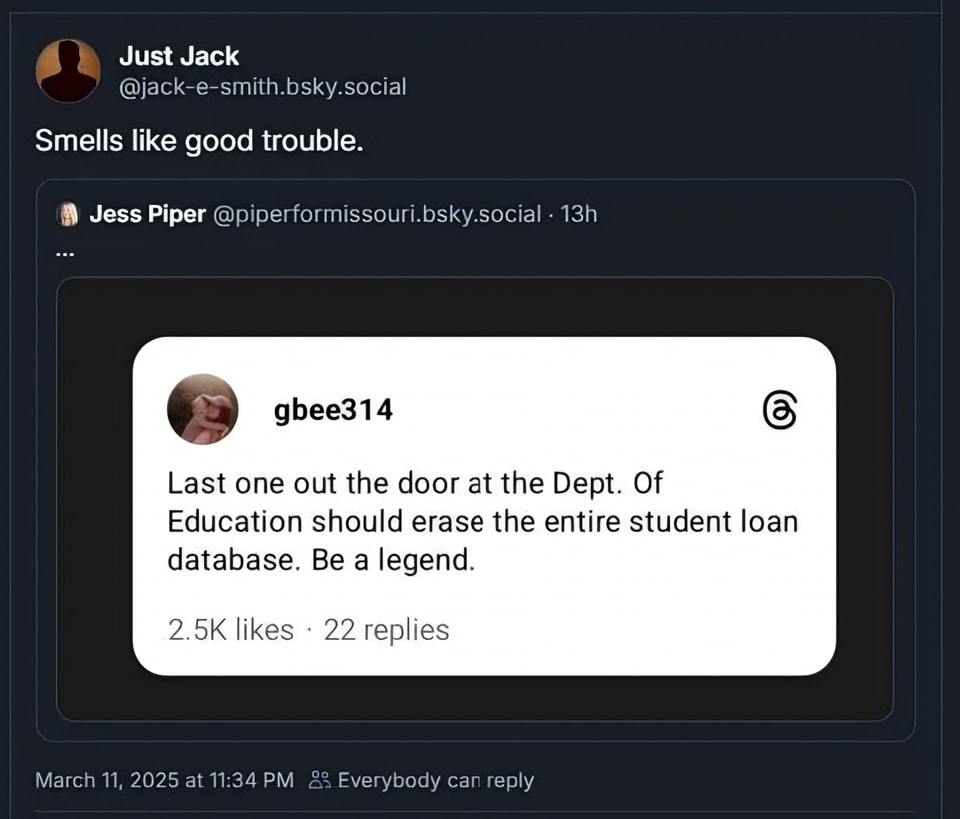The height and width of the screenshot is (819, 960).
Task: Click the @piperformissouri.bsky.social handle
Action: [377, 214]
